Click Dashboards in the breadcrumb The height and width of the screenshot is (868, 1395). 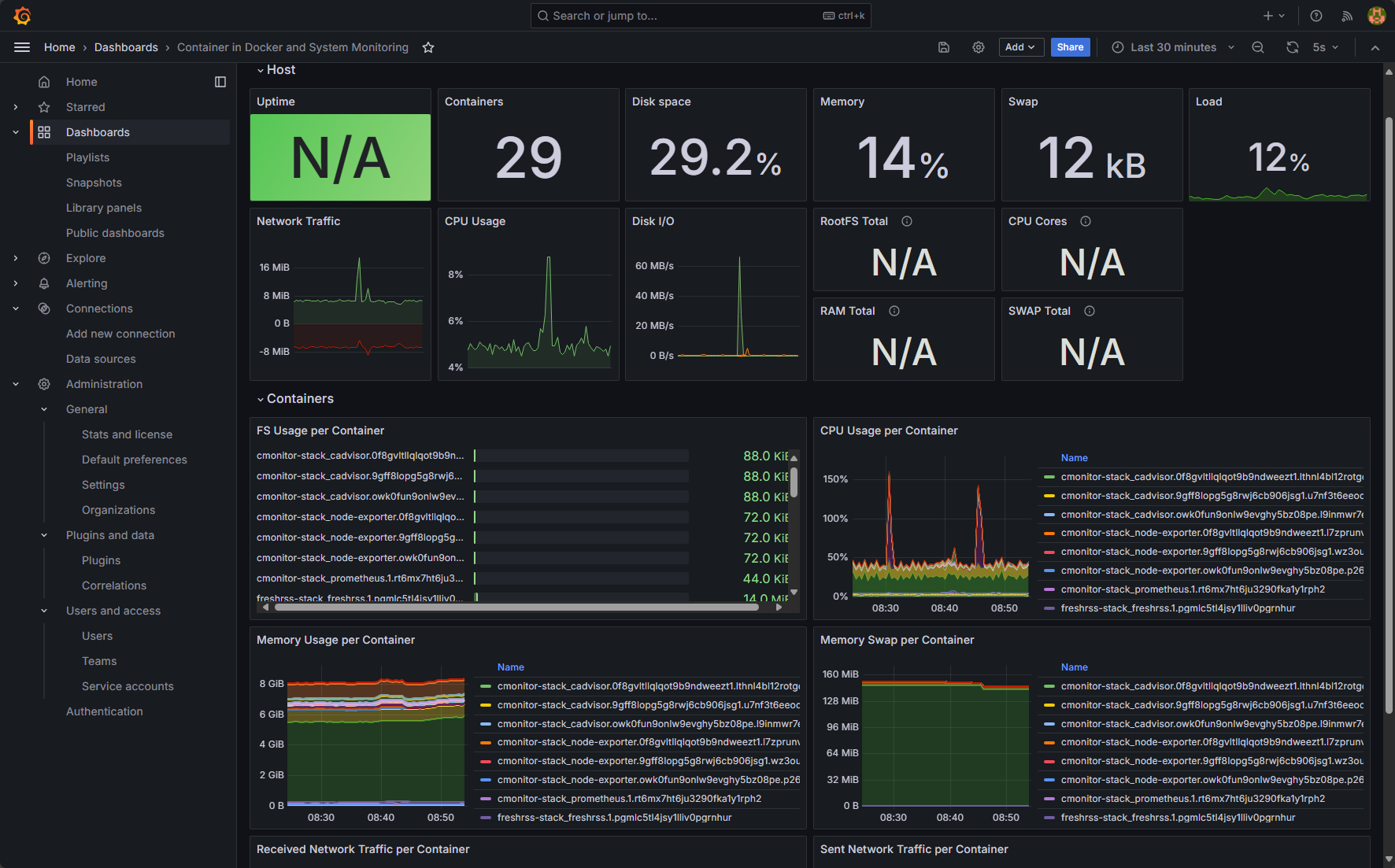(x=126, y=47)
